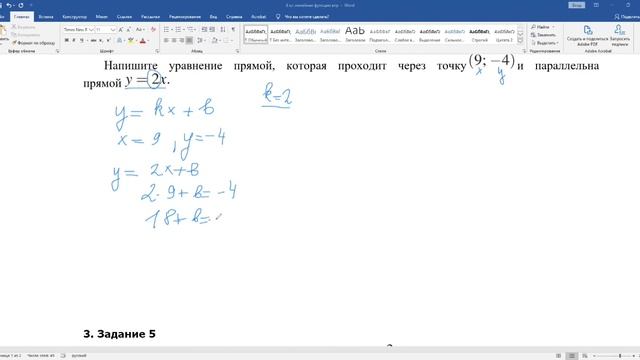Decrease paragraph indent
Image resolution: width=640 pixels, height=360 pixels.
click(x=204, y=30)
